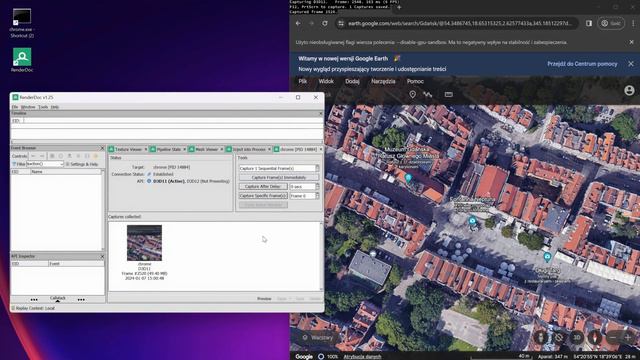640x360 pixels.
Task: Open the Widok menu in Google Earth
Action: [x=326, y=81]
